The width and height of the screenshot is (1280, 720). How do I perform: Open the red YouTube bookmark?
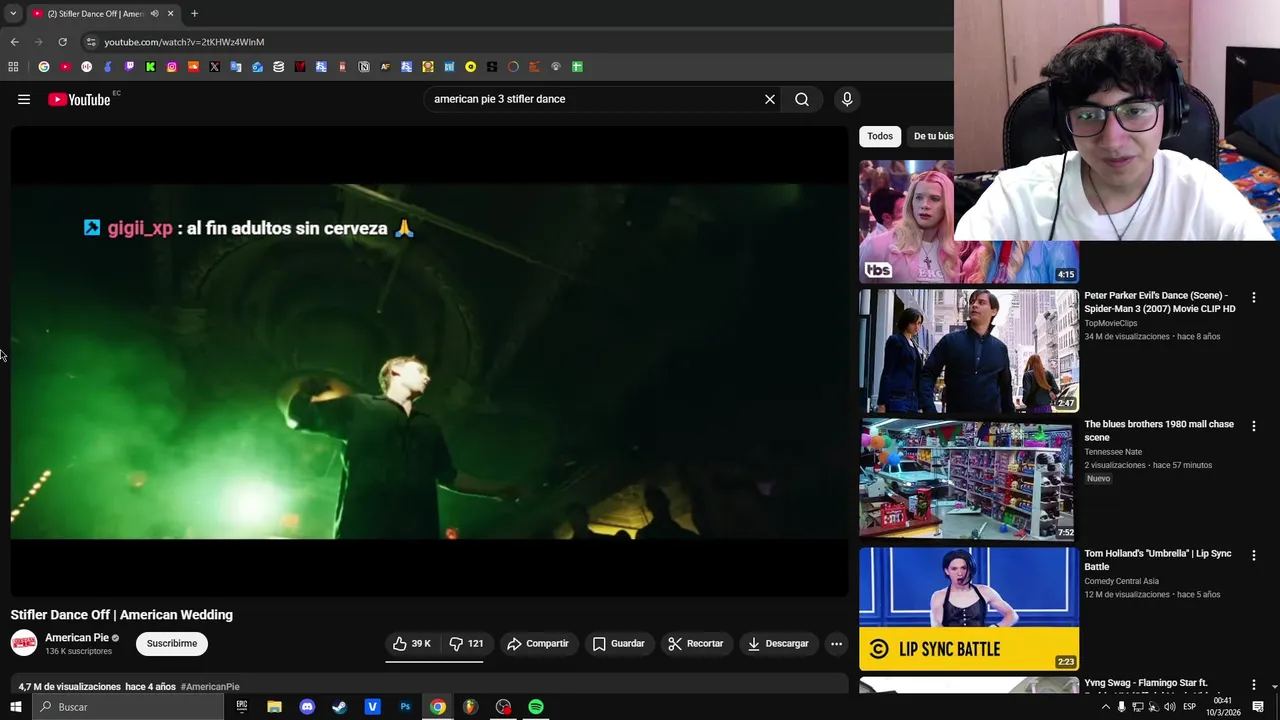tap(65, 67)
